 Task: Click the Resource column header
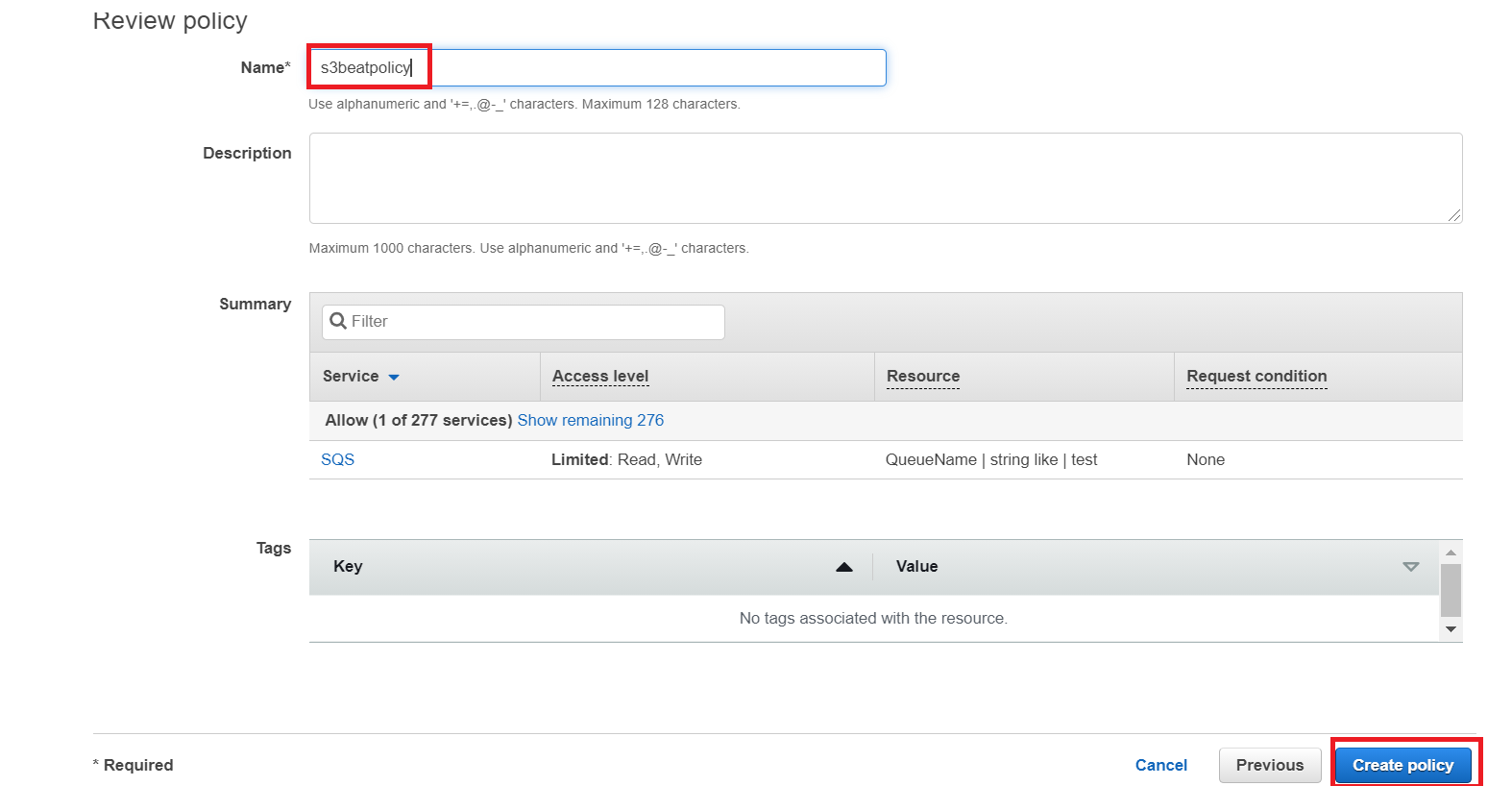click(923, 377)
